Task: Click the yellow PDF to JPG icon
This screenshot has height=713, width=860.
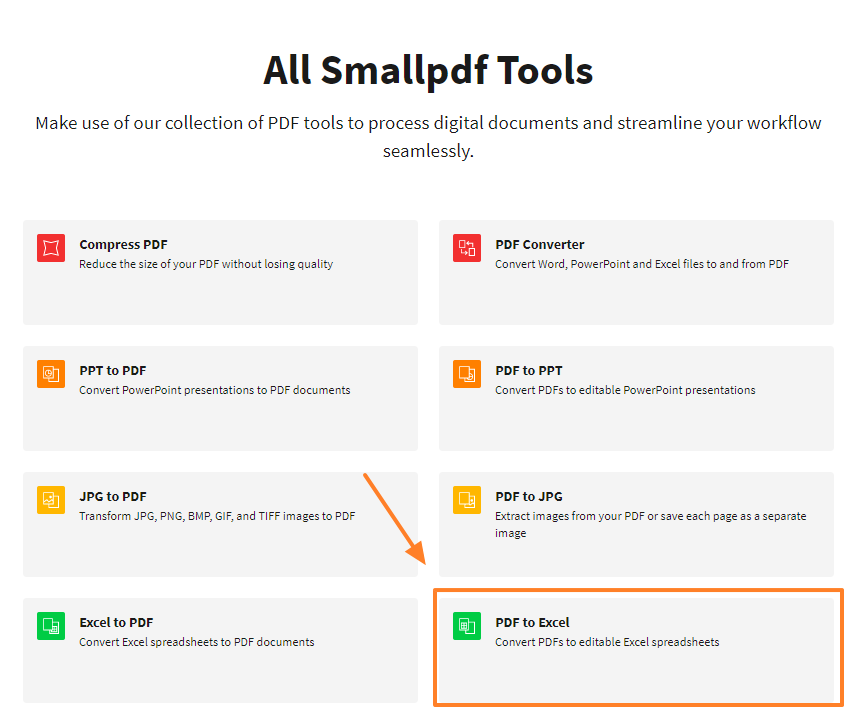Action: pyautogui.click(x=467, y=500)
